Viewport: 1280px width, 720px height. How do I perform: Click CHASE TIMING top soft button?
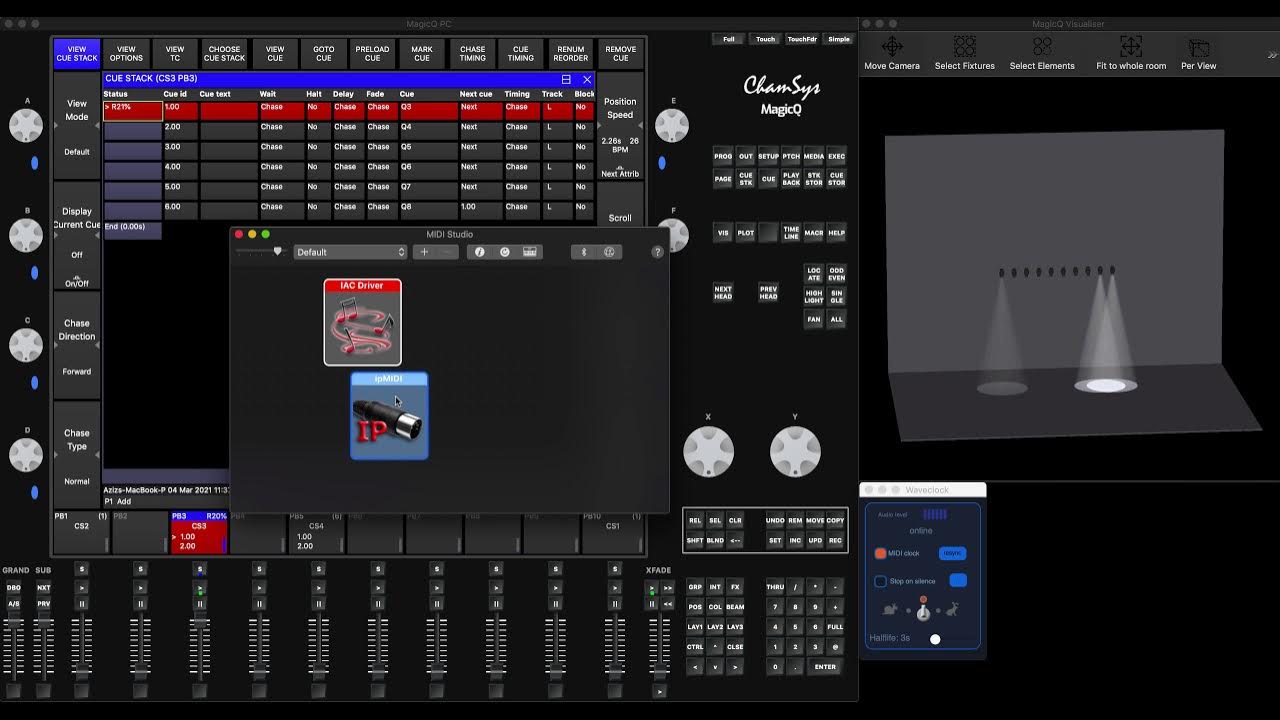(472, 53)
